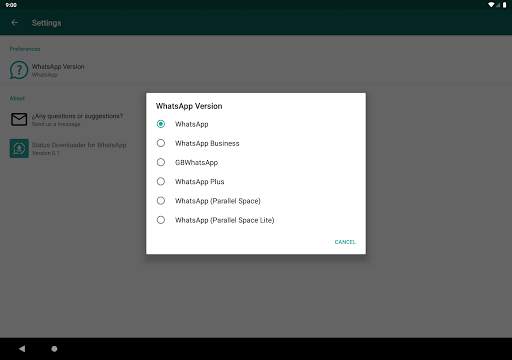Tap the Android back navigation button

(22, 349)
